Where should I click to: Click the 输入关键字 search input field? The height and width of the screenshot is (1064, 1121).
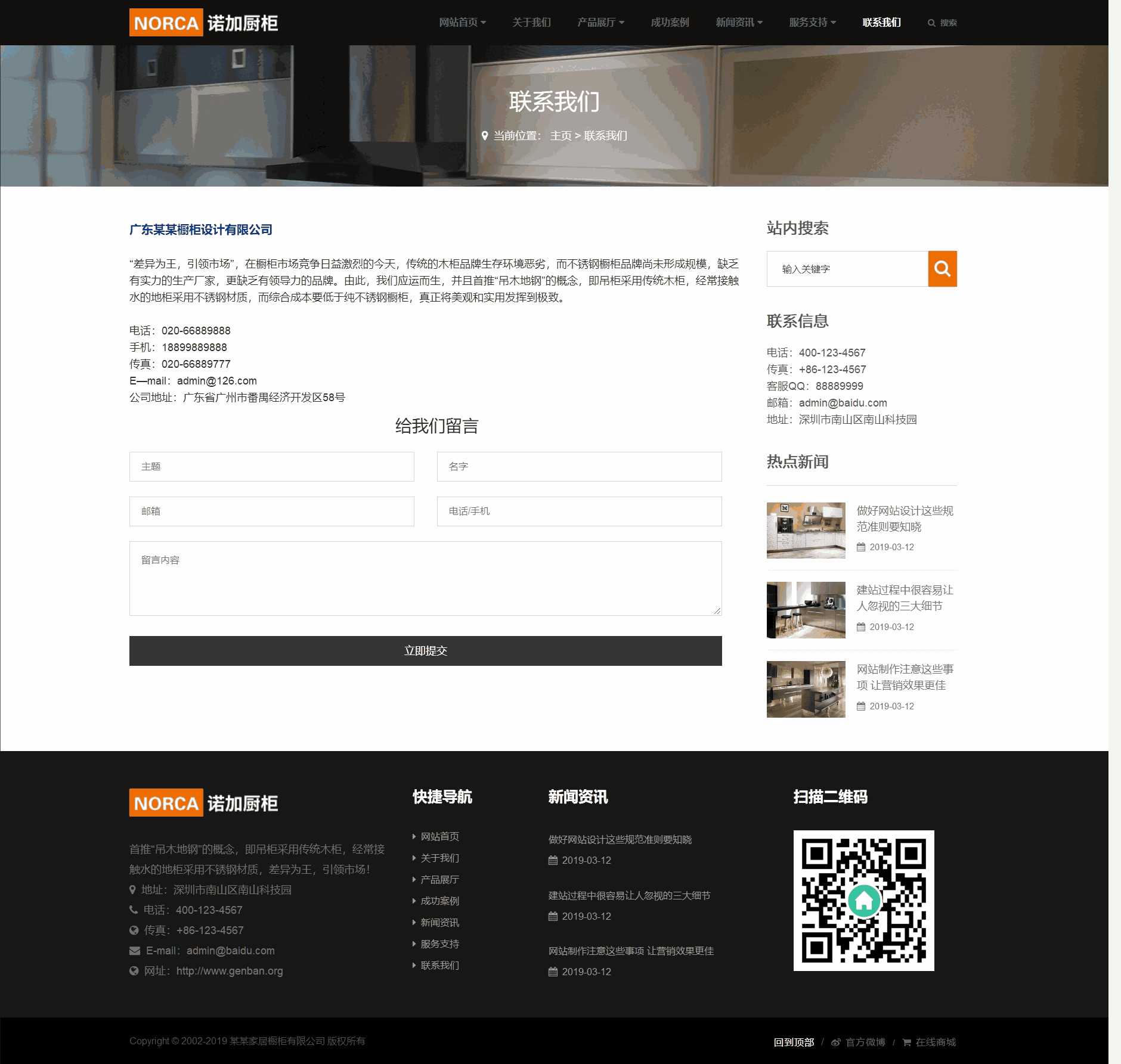847,269
